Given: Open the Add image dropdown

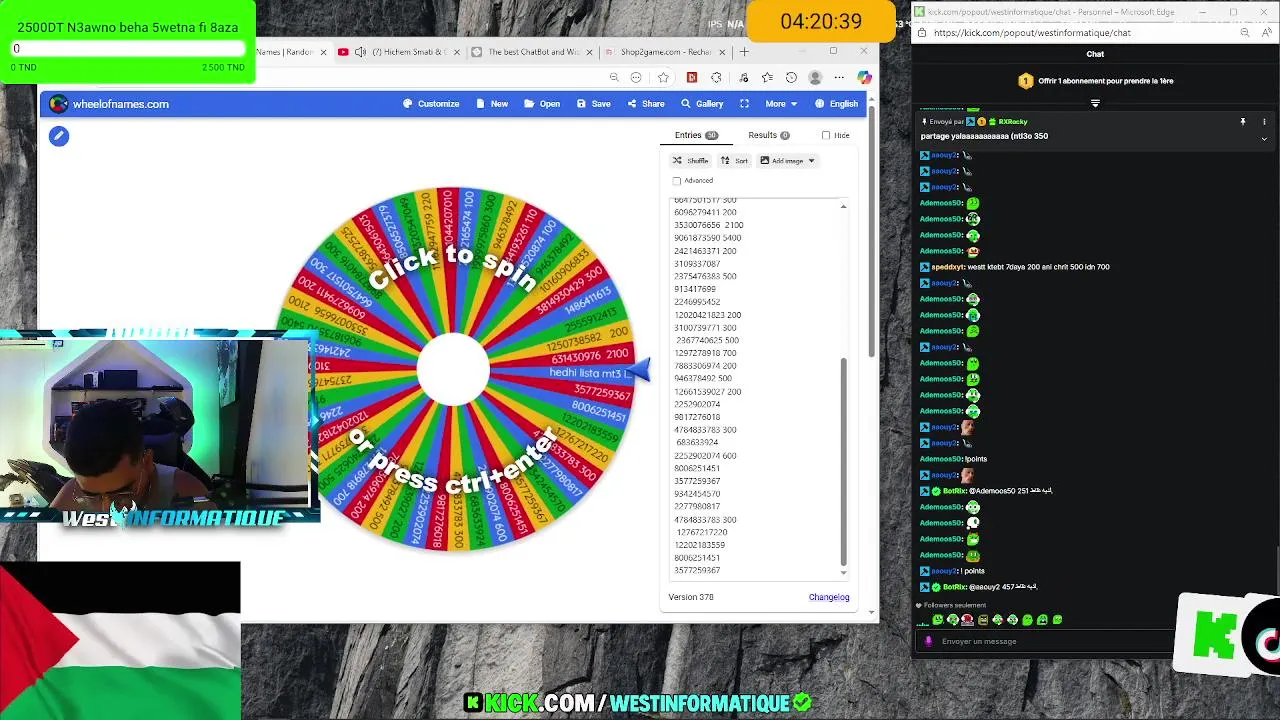Looking at the screenshot, I should (x=788, y=161).
